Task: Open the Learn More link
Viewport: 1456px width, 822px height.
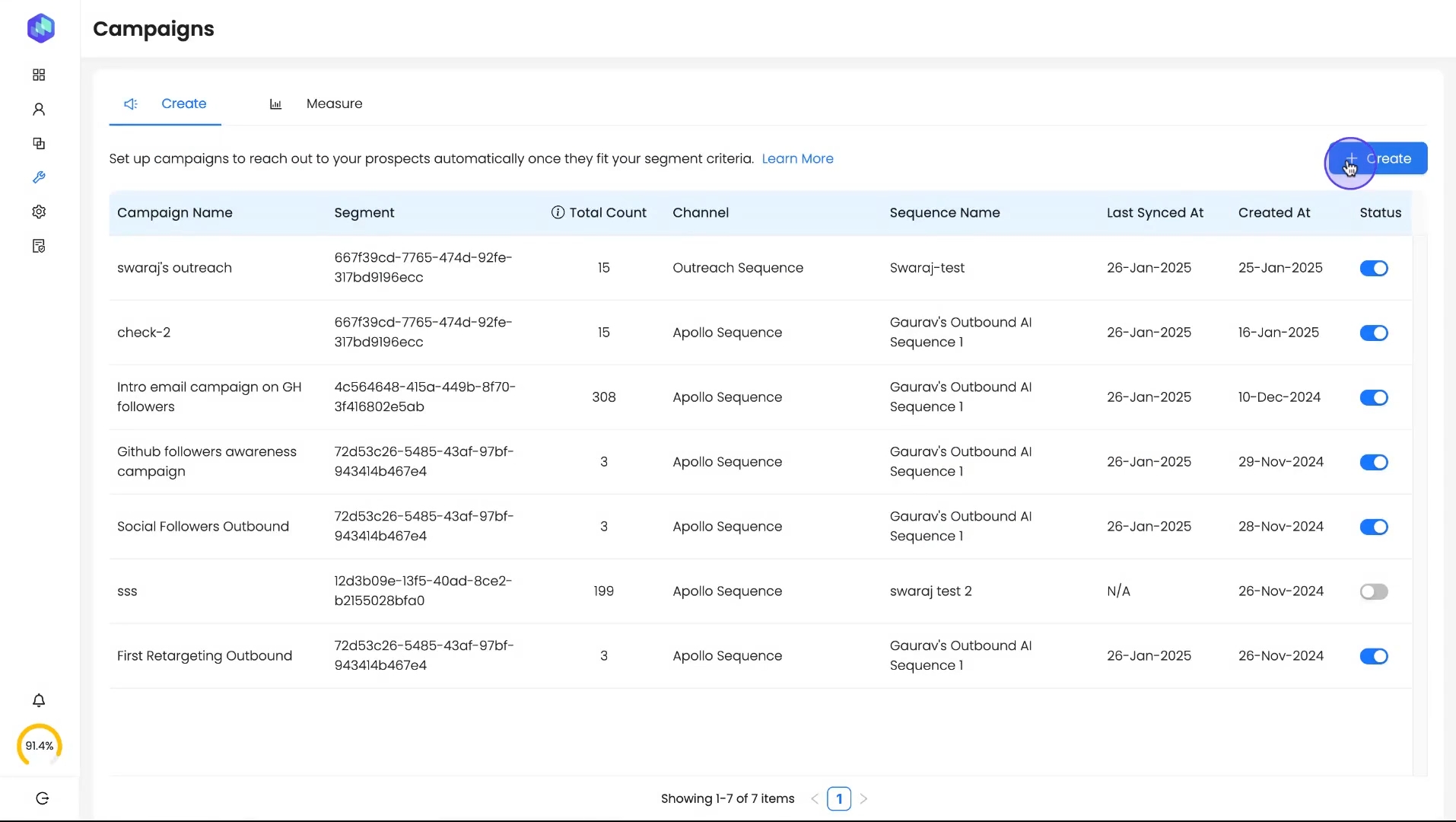Action: [797, 158]
